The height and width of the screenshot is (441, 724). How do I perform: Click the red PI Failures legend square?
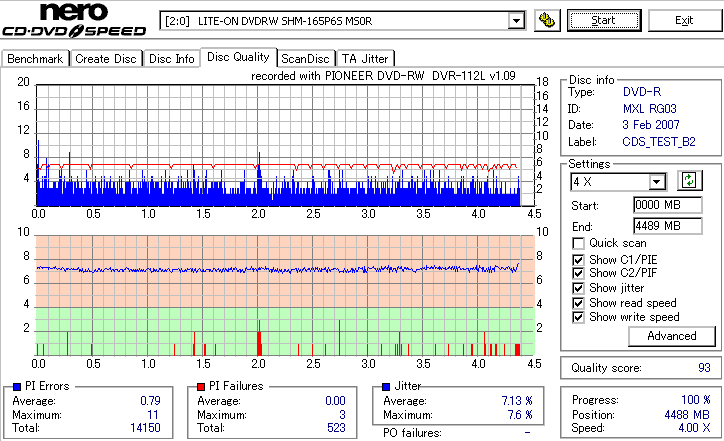pos(201,387)
